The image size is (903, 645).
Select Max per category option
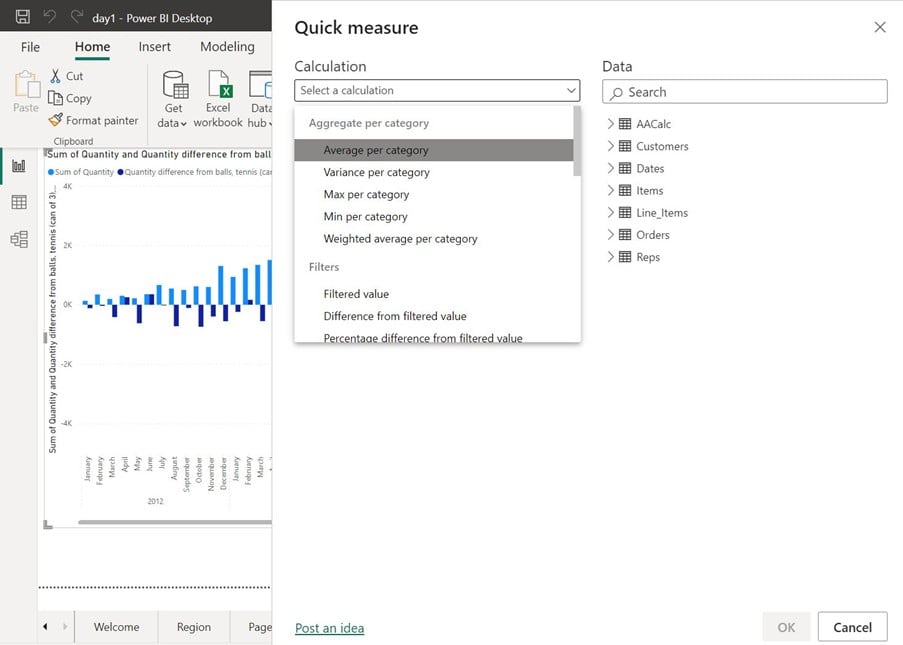click(x=434, y=194)
